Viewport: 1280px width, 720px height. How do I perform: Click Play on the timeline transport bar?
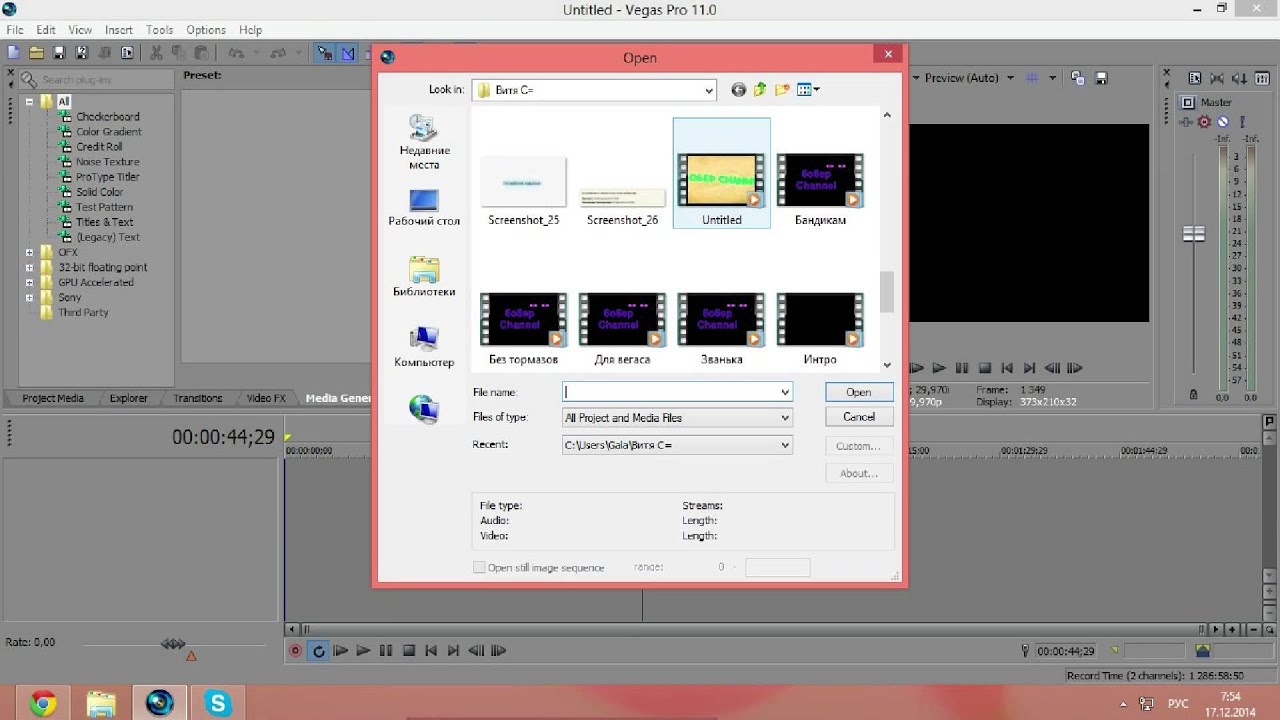point(363,651)
